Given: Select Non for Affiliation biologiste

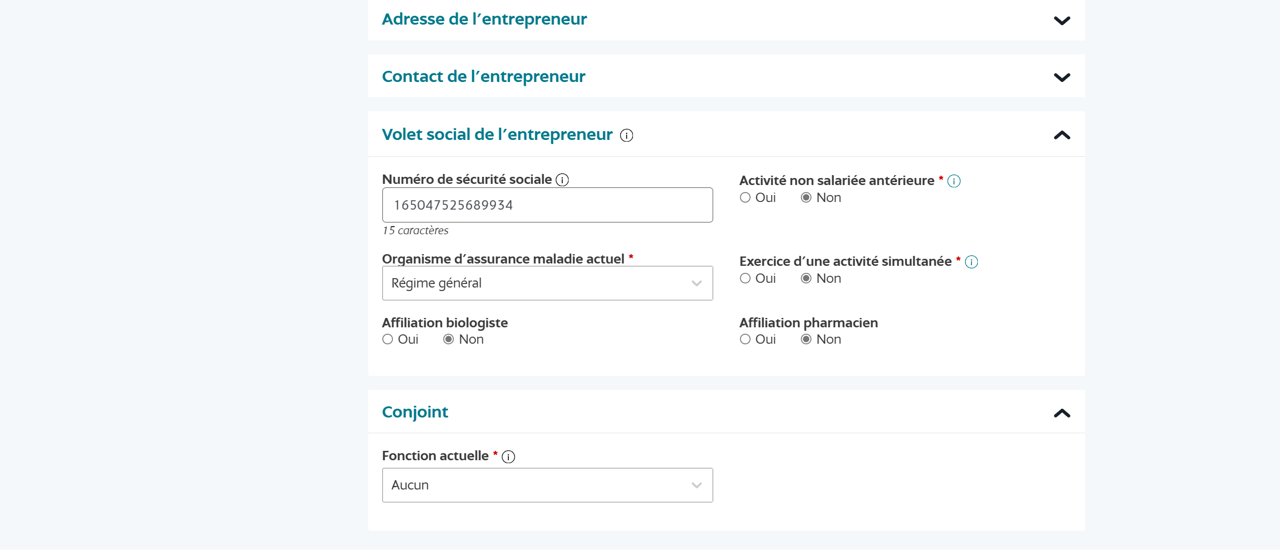Looking at the screenshot, I should (449, 340).
